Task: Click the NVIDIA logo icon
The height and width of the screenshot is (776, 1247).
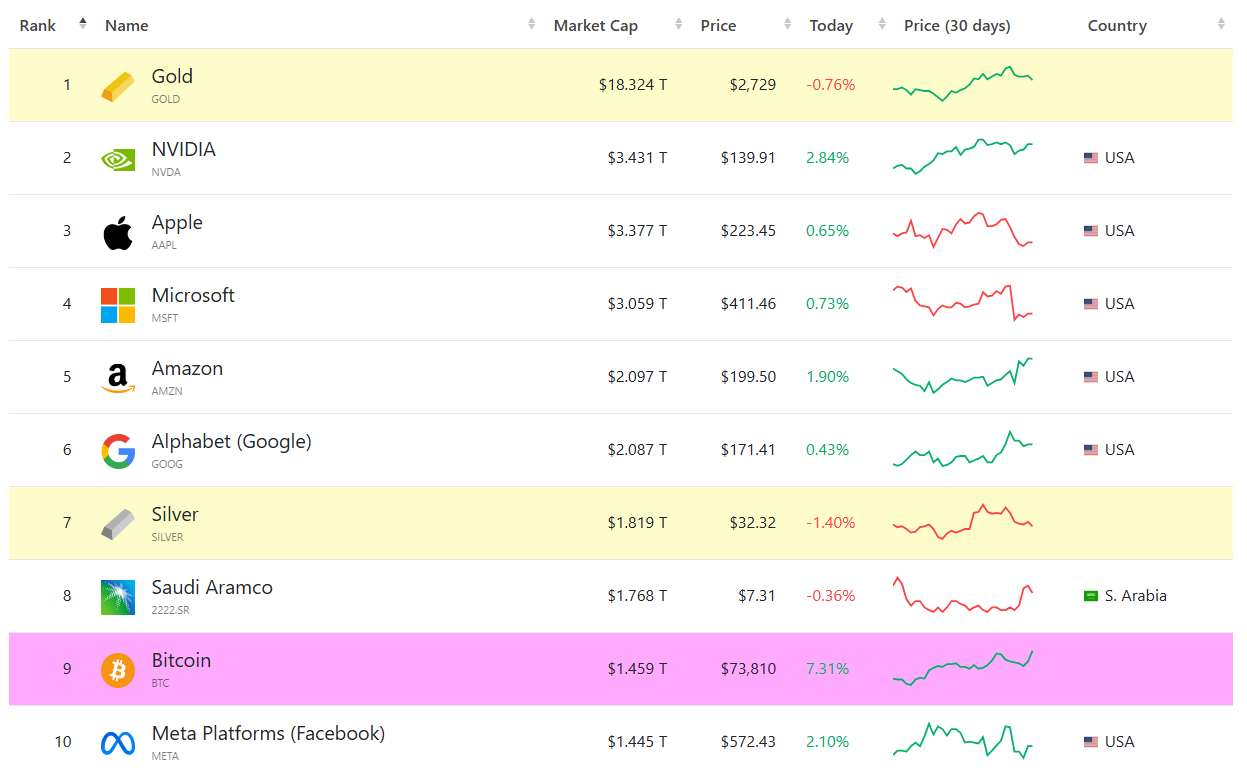Action: click(x=117, y=159)
